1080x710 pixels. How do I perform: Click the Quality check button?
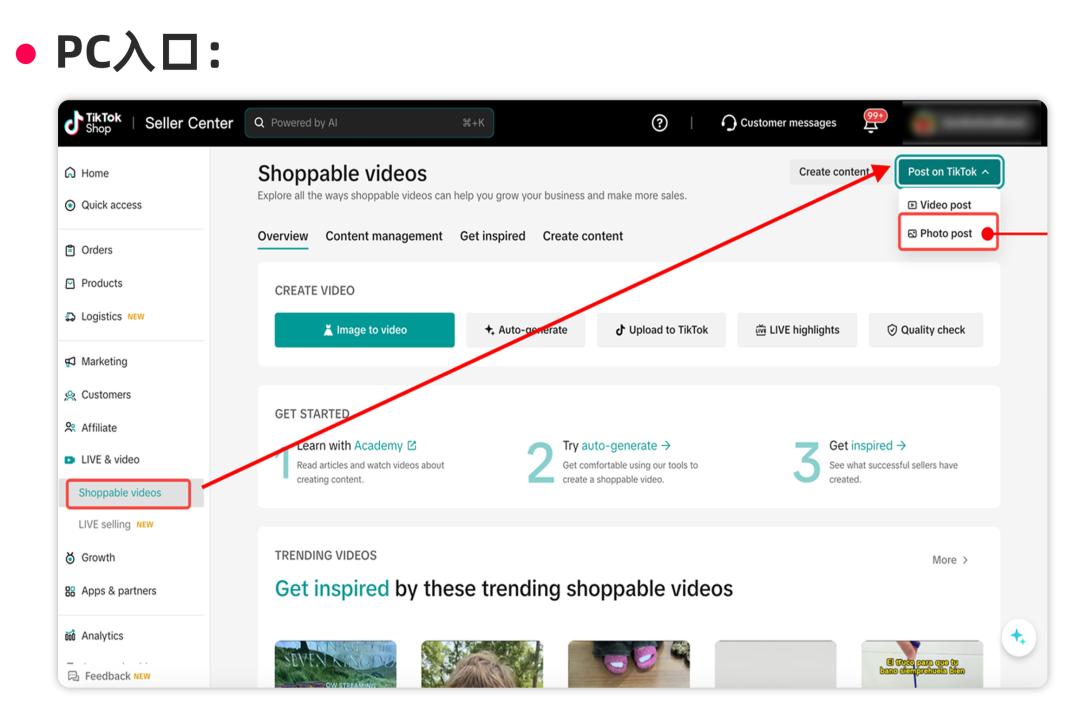925,330
